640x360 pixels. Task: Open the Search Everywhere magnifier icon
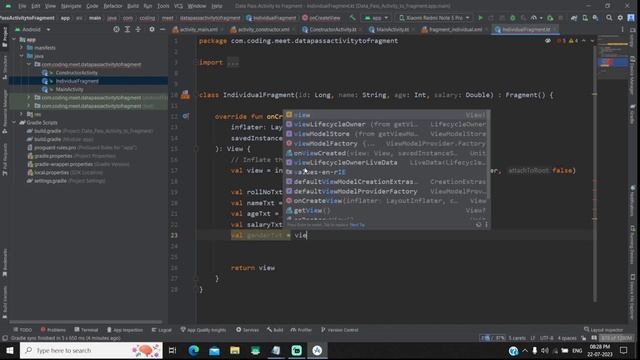tap(609, 18)
